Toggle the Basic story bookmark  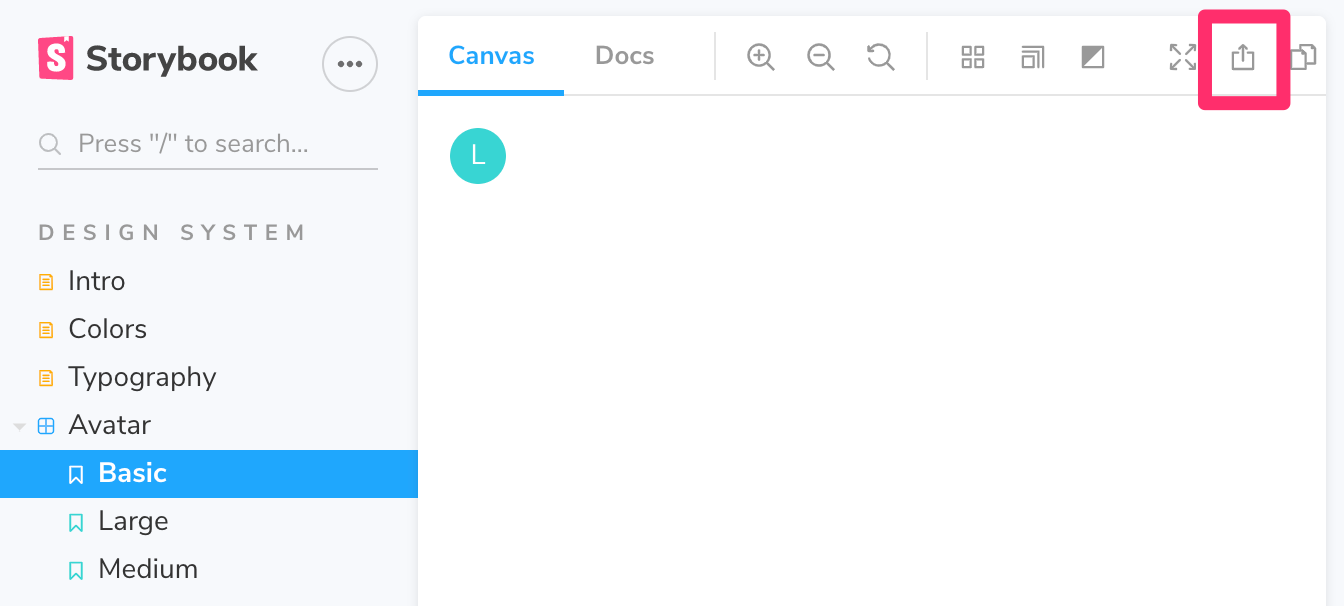(77, 473)
